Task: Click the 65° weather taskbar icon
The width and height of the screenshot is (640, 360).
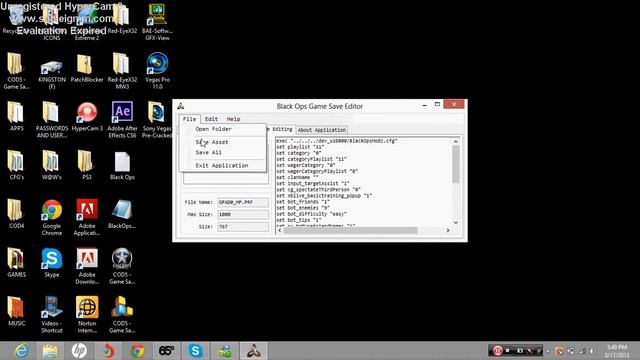Action: (x=166, y=351)
